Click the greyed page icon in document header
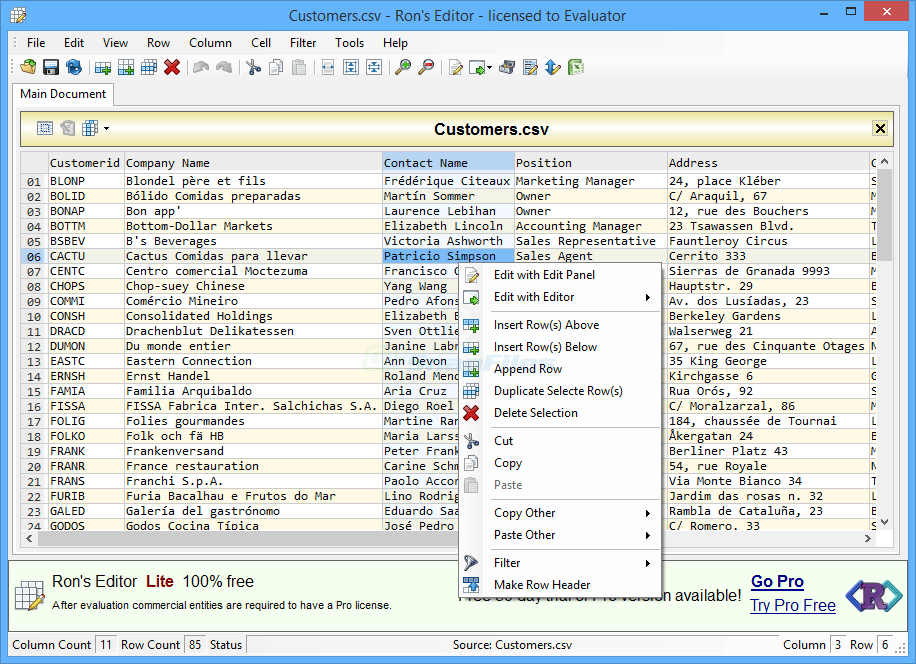This screenshot has width=916, height=664. click(x=68, y=128)
